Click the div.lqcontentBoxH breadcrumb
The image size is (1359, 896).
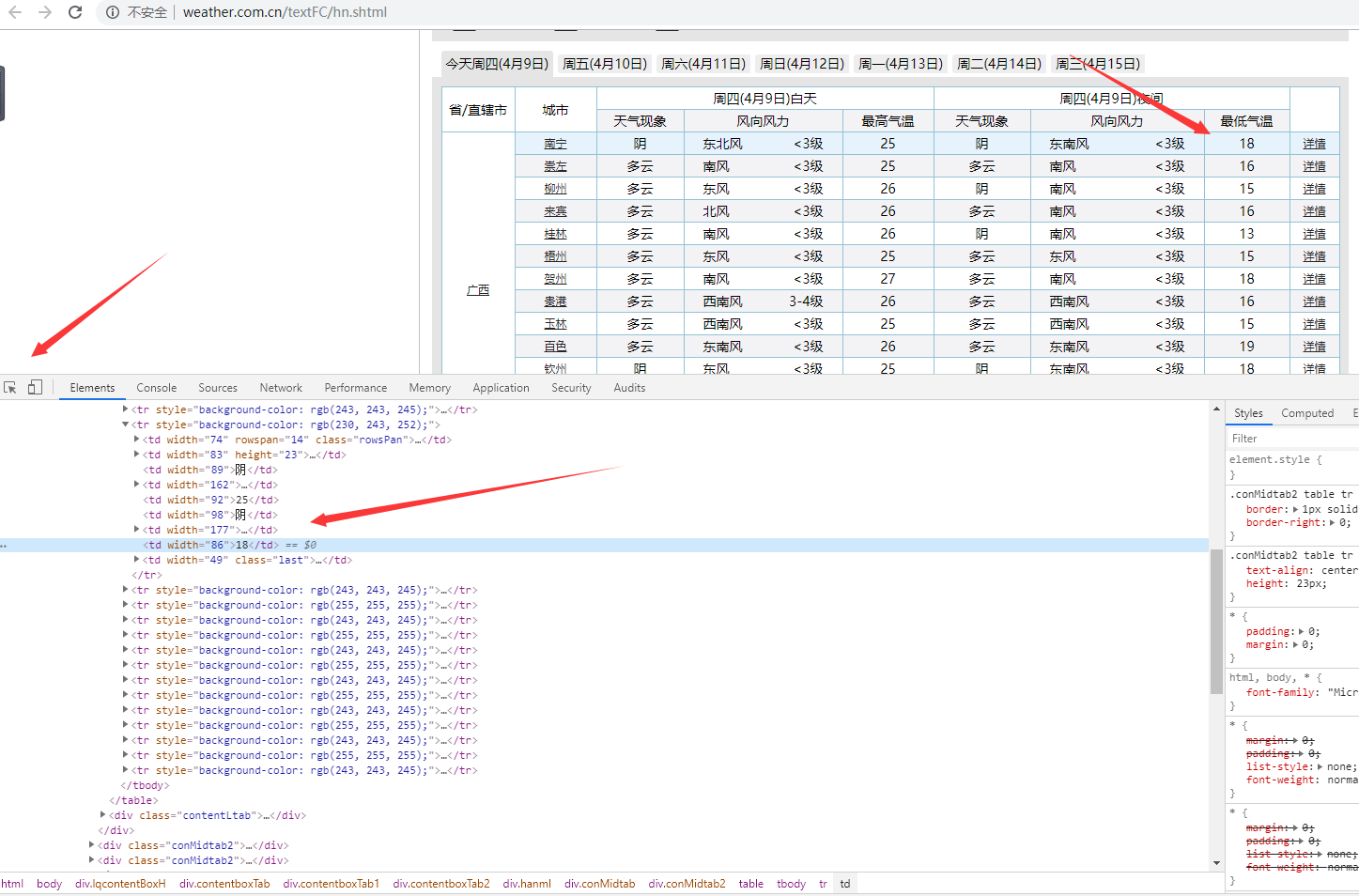tap(120, 884)
